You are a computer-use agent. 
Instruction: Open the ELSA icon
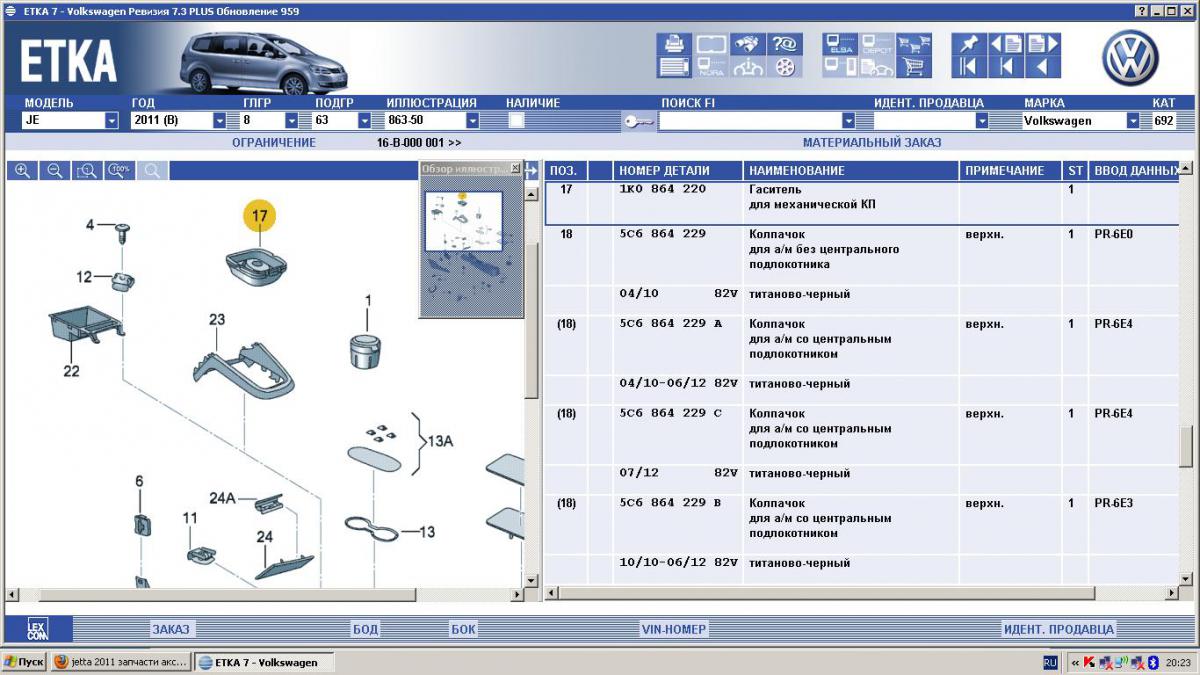[839, 44]
